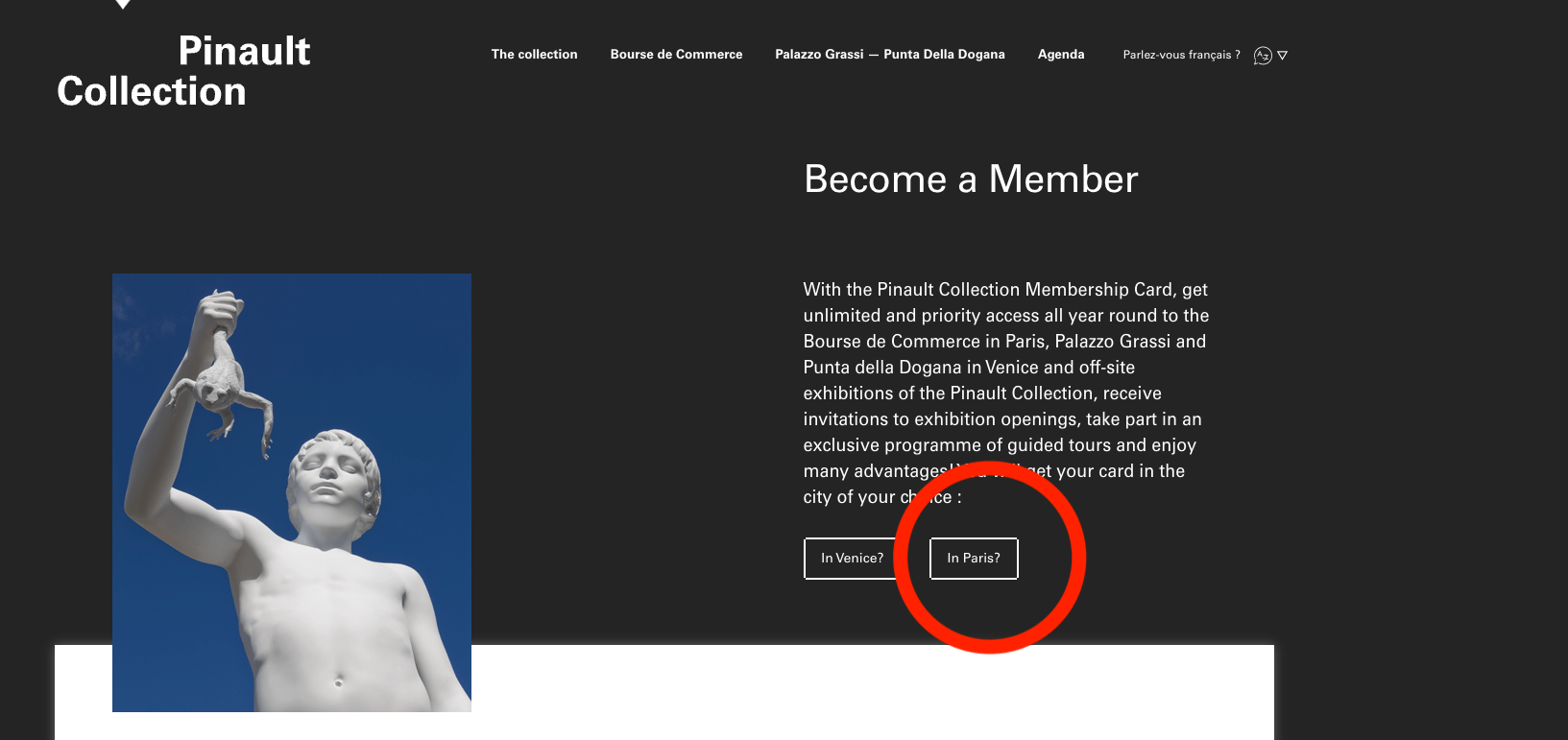Open The collection menu item
Viewport: 1568px width, 740px height.
click(534, 55)
